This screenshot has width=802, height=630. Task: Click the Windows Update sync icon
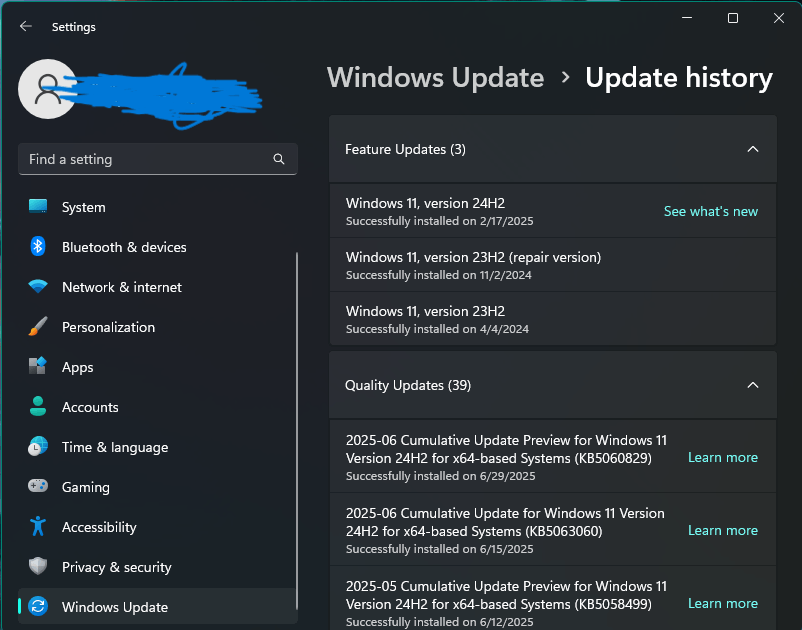pyautogui.click(x=38, y=606)
